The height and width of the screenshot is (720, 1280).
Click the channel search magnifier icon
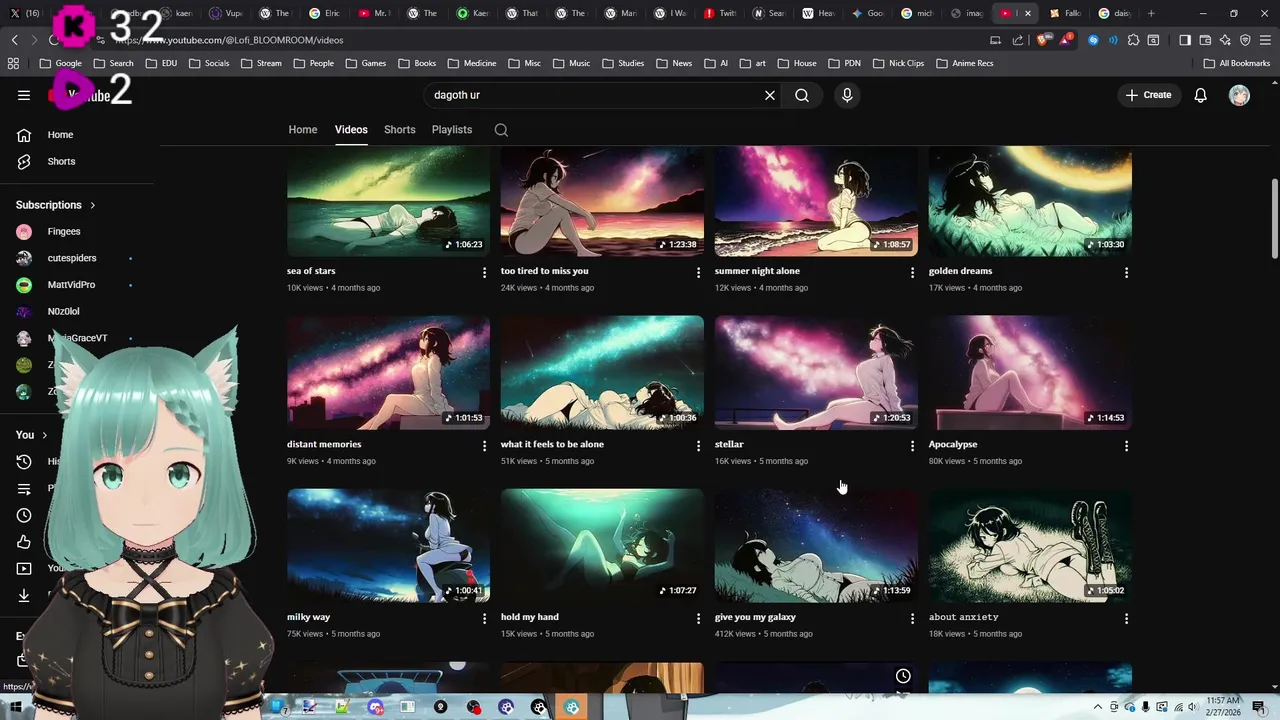click(x=501, y=130)
